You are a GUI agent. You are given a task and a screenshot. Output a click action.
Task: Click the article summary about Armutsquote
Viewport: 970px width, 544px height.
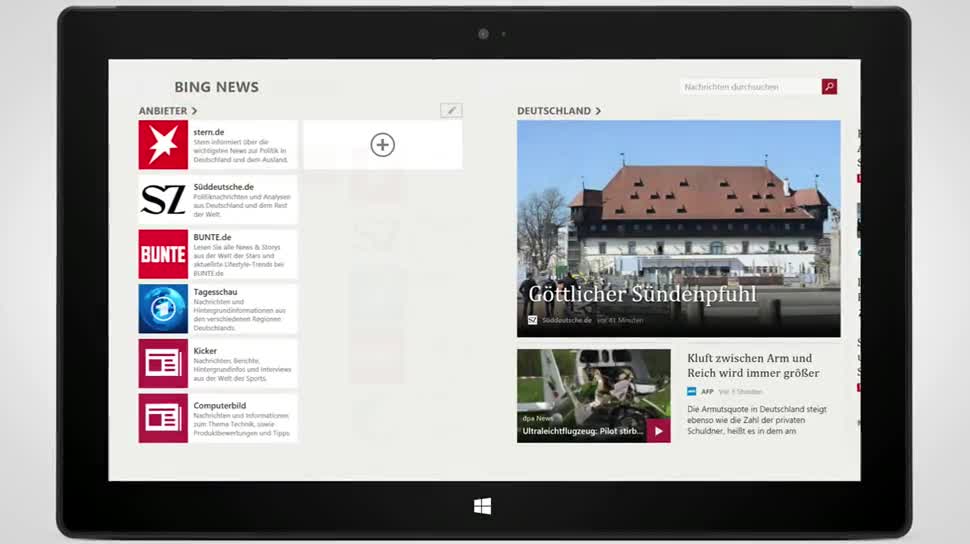[757, 420]
